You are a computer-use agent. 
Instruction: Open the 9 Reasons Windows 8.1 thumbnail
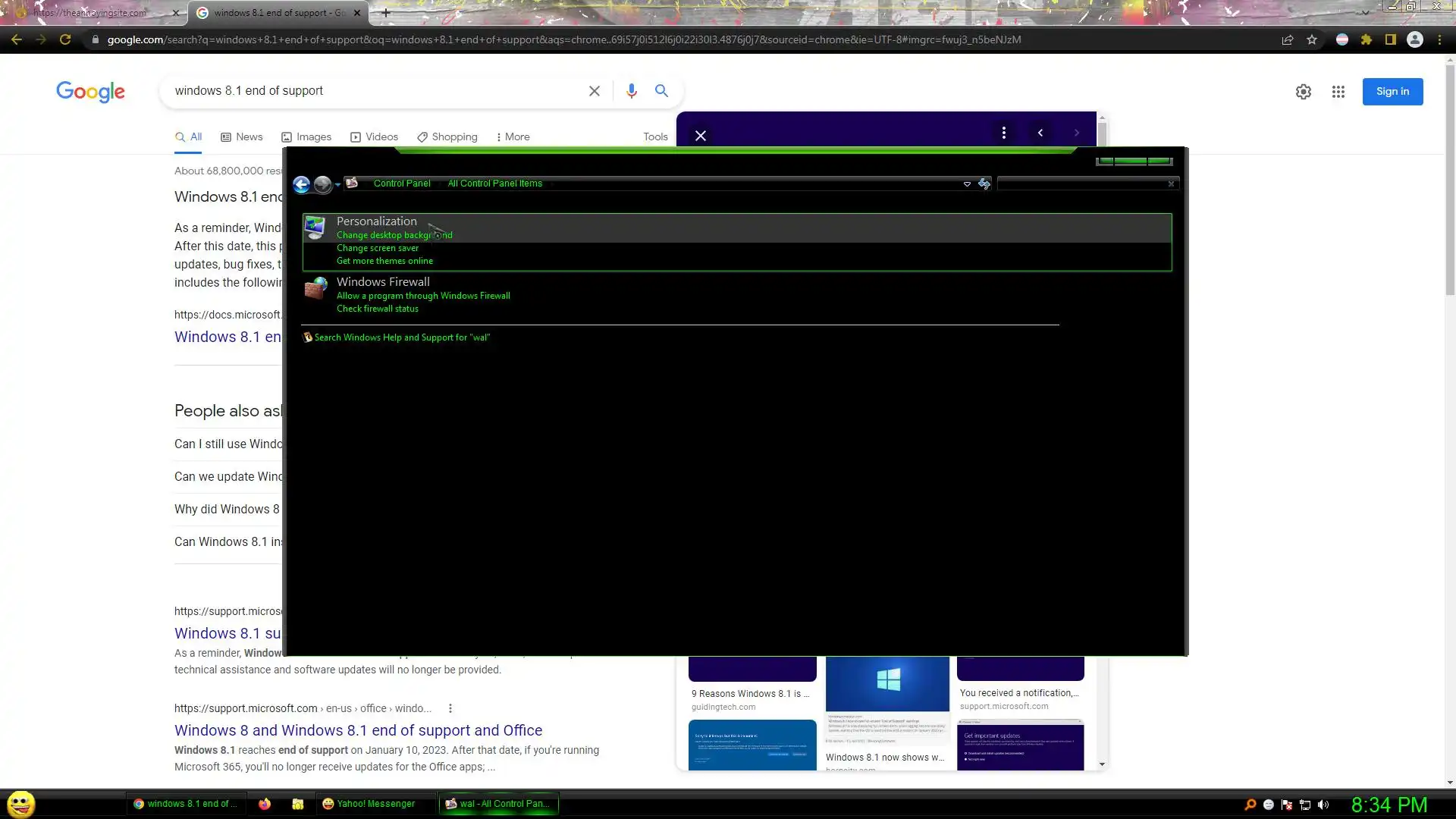752,669
